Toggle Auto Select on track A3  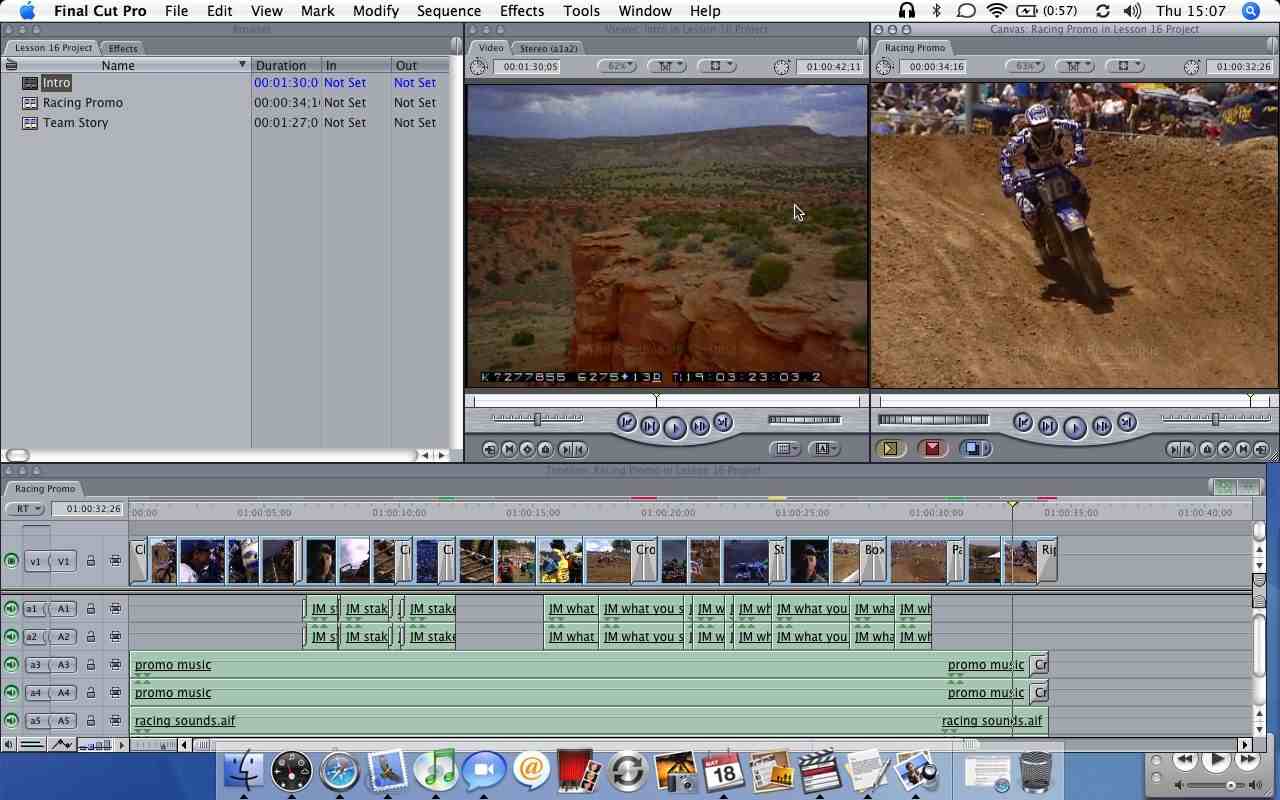click(115, 664)
